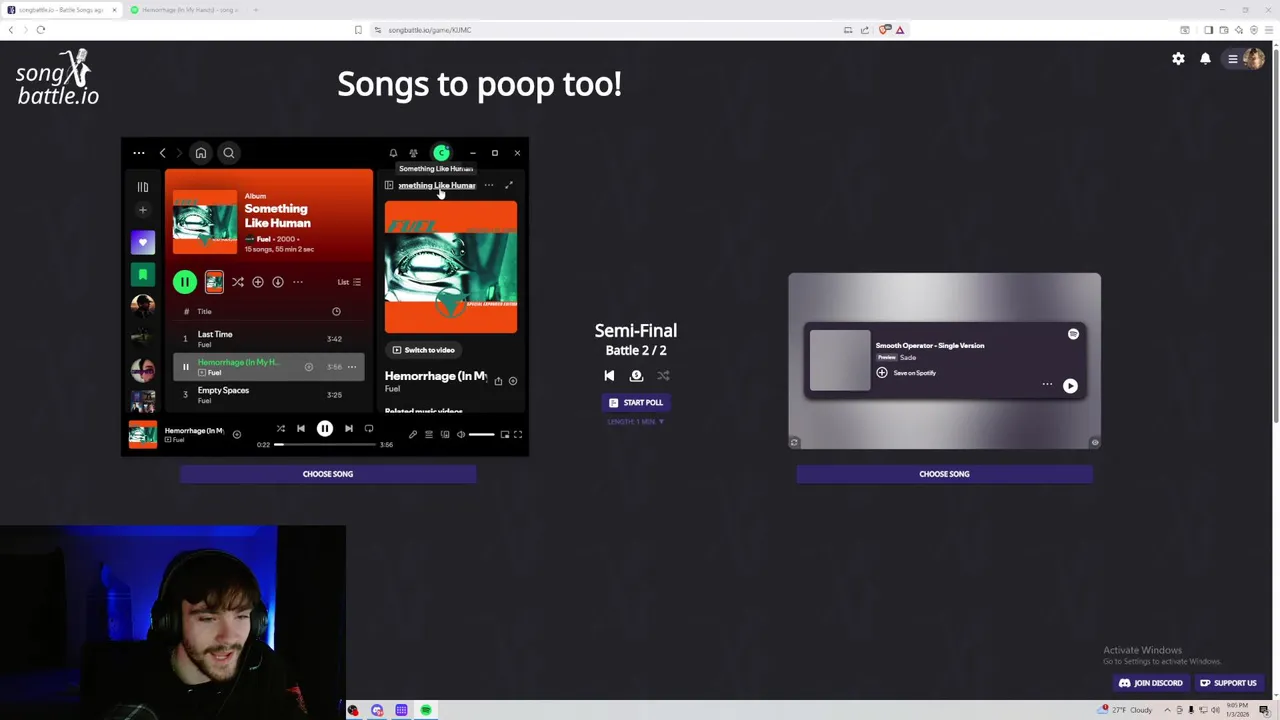1280x720 pixels.
Task: Open Liked Songs in Spotify sidebar
Action: click(143, 242)
